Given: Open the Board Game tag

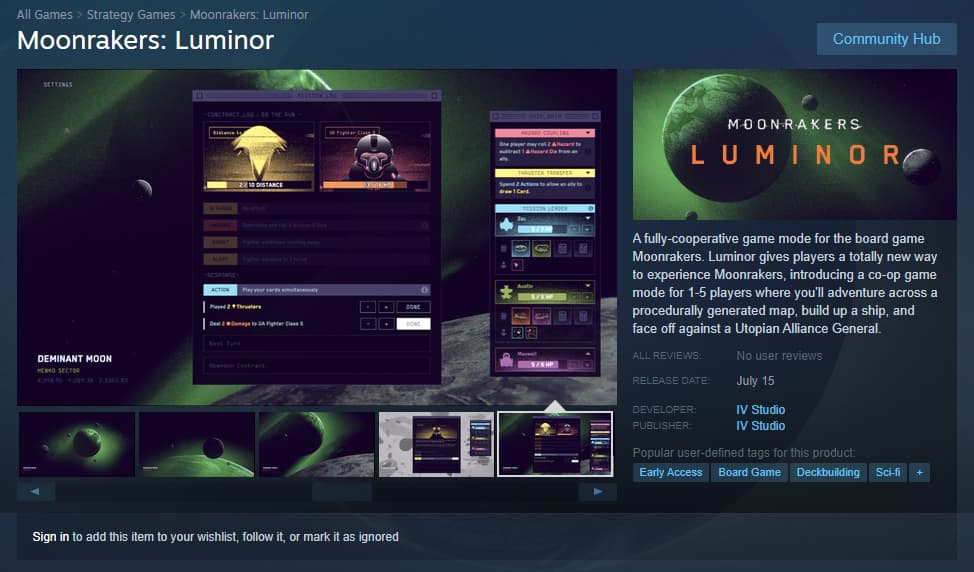Looking at the screenshot, I should point(750,473).
